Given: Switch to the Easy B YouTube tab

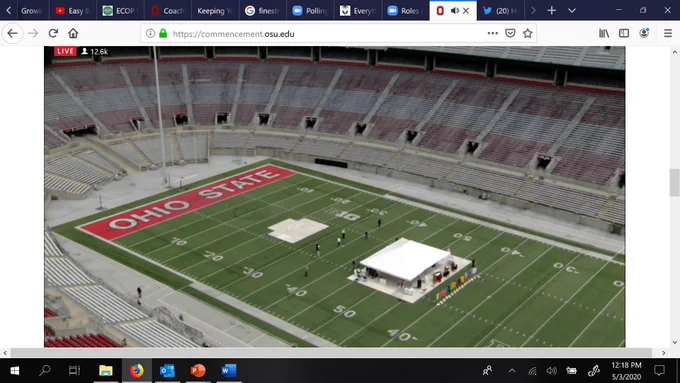Looking at the screenshot, I should (72, 11).
